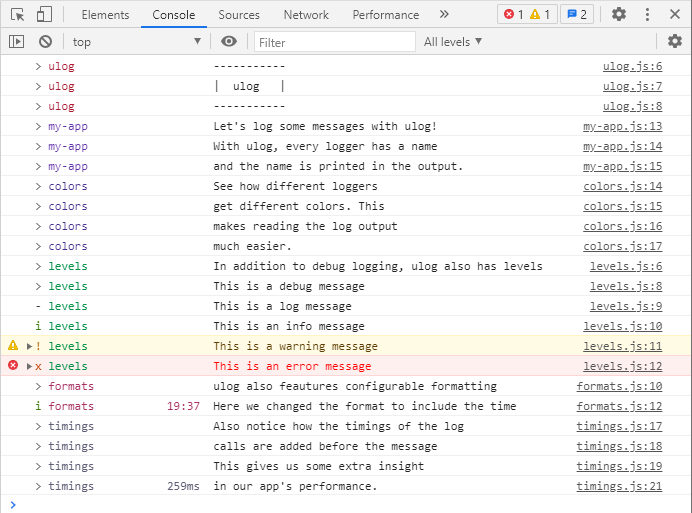Image resolution: width=692 pixels, height=513 pixels.
Task: Activate the inspect element picker icon
Action: pos(18,15)
